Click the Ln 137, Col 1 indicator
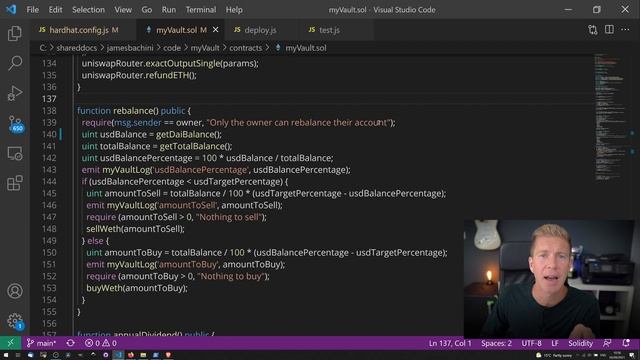The width and height of the screenshot is (640, 360). point(450,343)
